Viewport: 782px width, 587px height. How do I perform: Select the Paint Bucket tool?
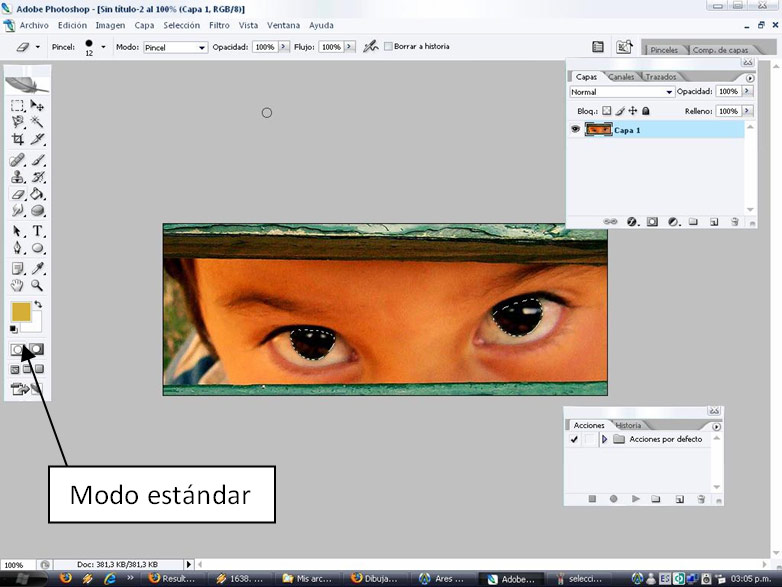[x=37, y=194]
